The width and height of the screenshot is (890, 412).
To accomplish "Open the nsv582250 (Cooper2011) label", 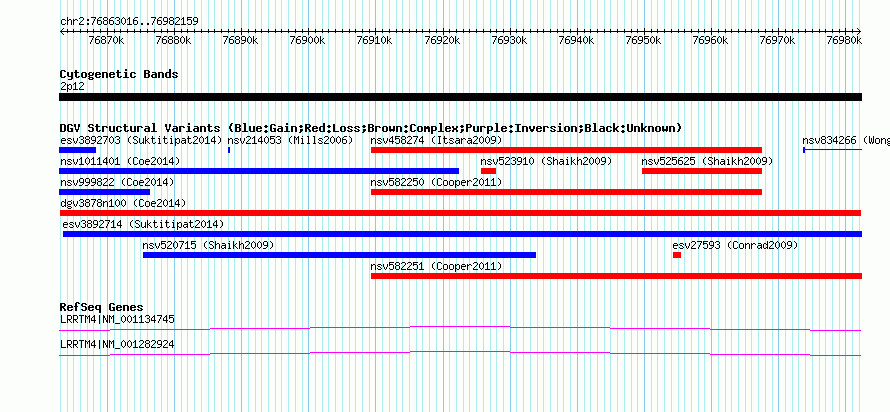I will (436, 182).
